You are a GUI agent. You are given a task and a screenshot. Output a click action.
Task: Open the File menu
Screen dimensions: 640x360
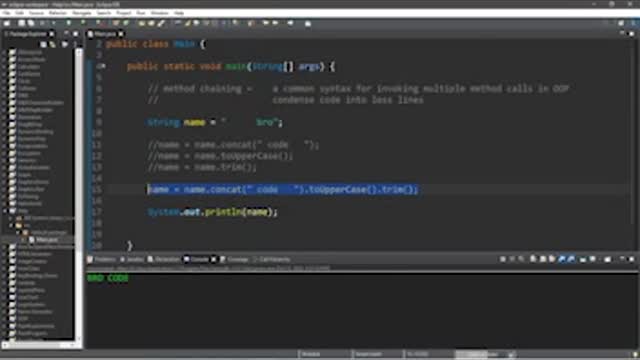[6, 13]
